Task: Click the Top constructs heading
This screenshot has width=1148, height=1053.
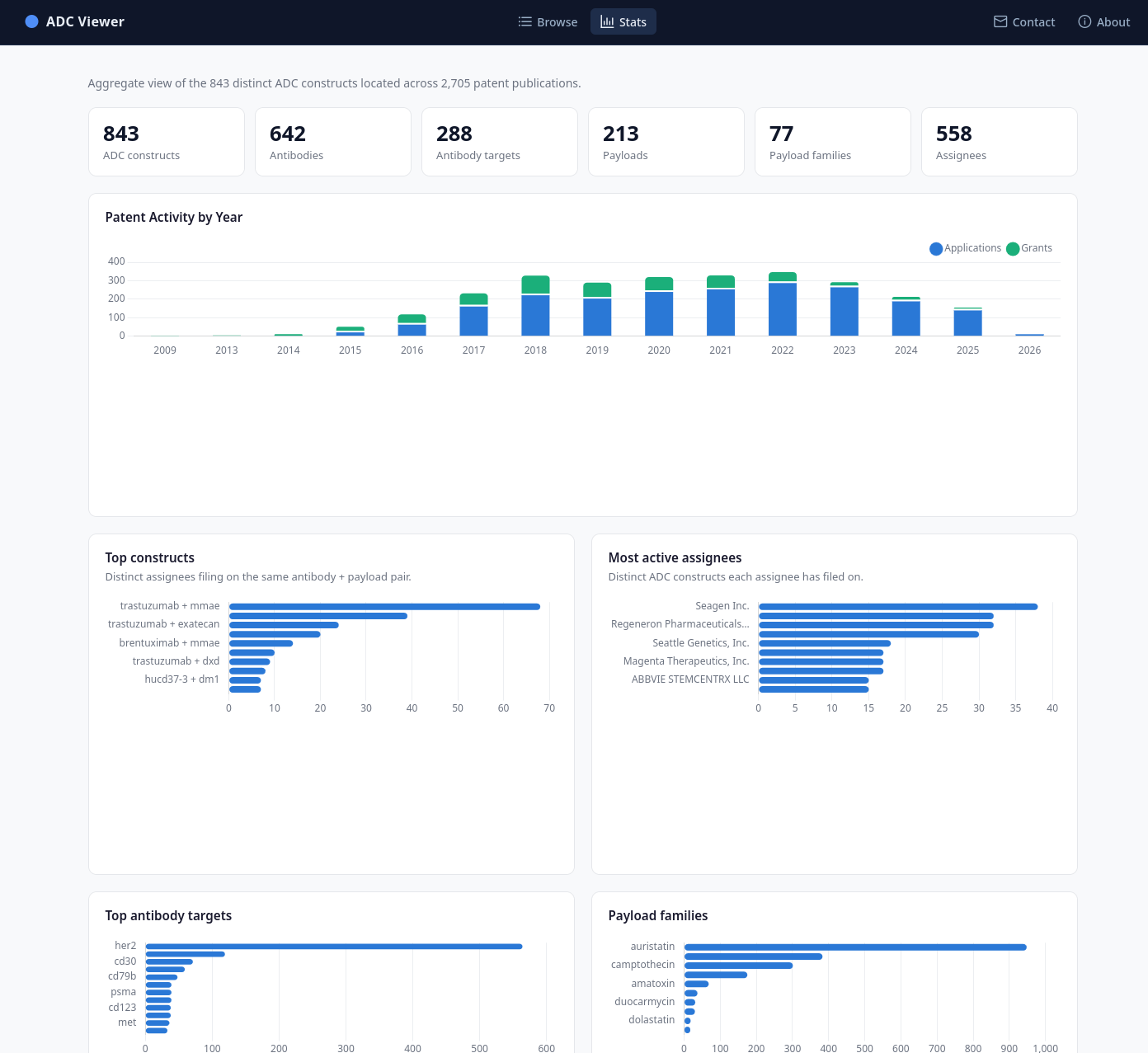Action: 150,558
